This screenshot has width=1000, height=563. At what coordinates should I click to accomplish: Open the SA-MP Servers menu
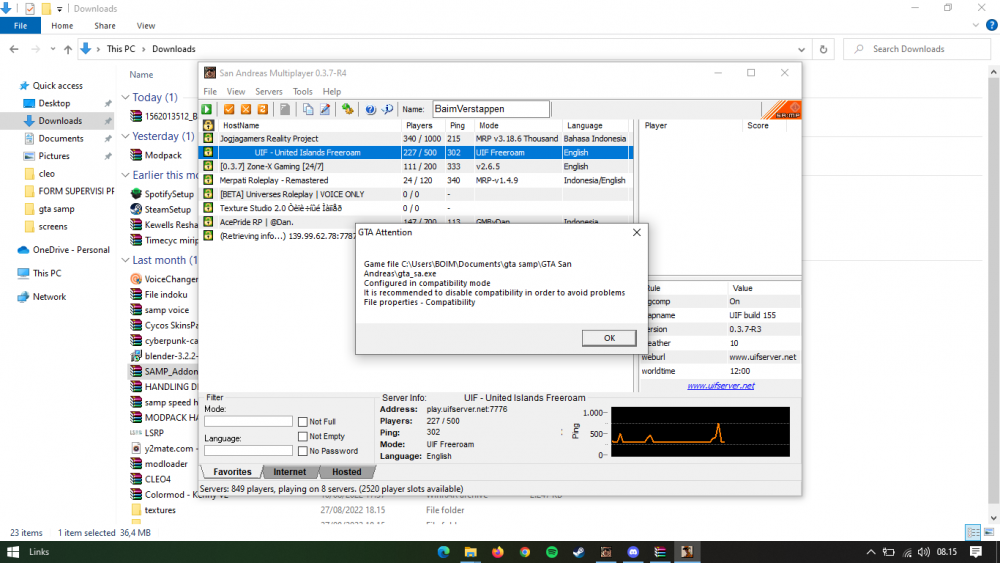pyautogui.click(x=268, y=91)
